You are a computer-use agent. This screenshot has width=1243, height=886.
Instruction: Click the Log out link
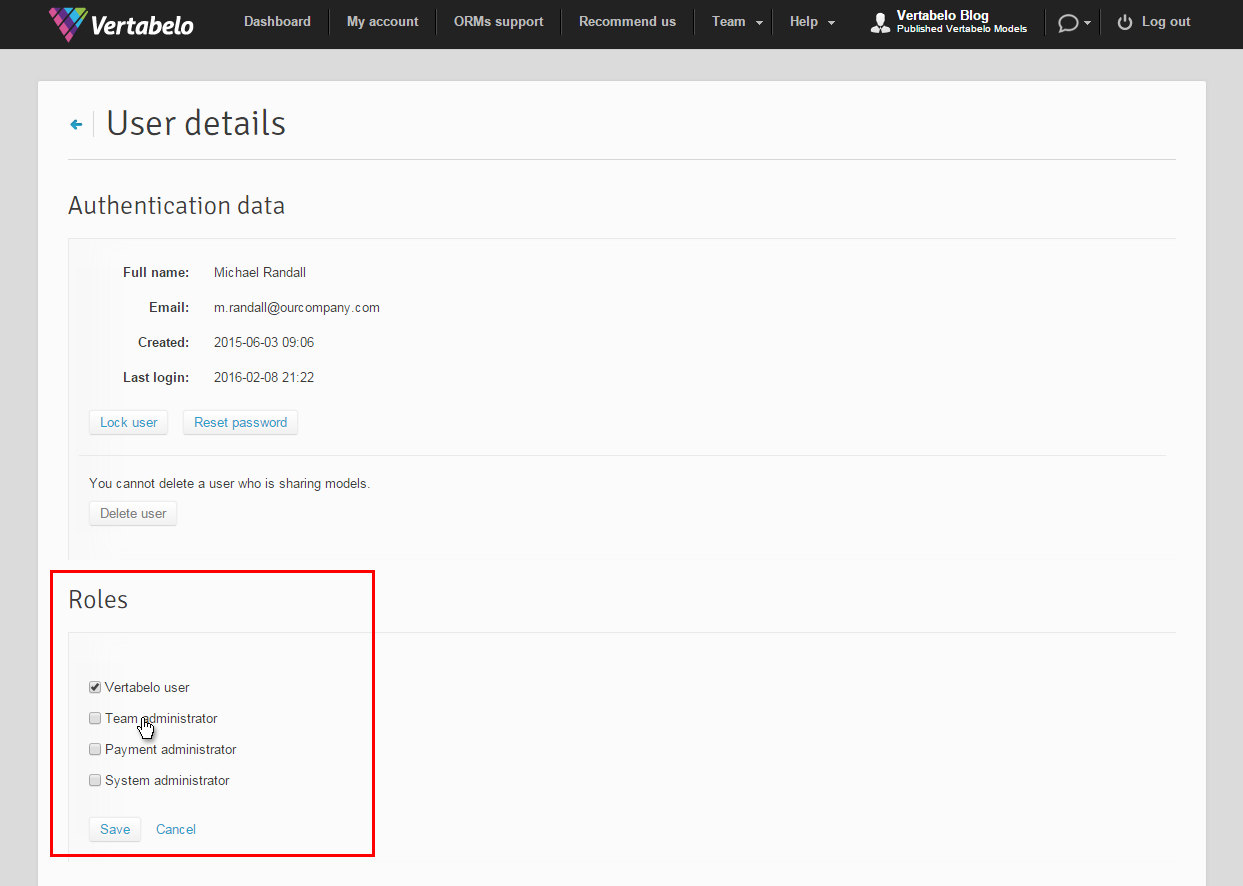1166,21
